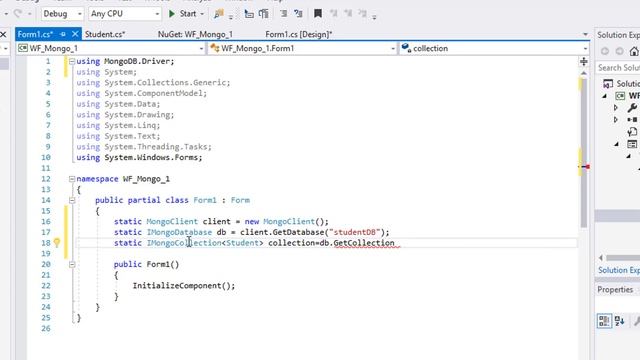
Task: Toggle Alphabetical sort in Properties panel
Action: 620,321
